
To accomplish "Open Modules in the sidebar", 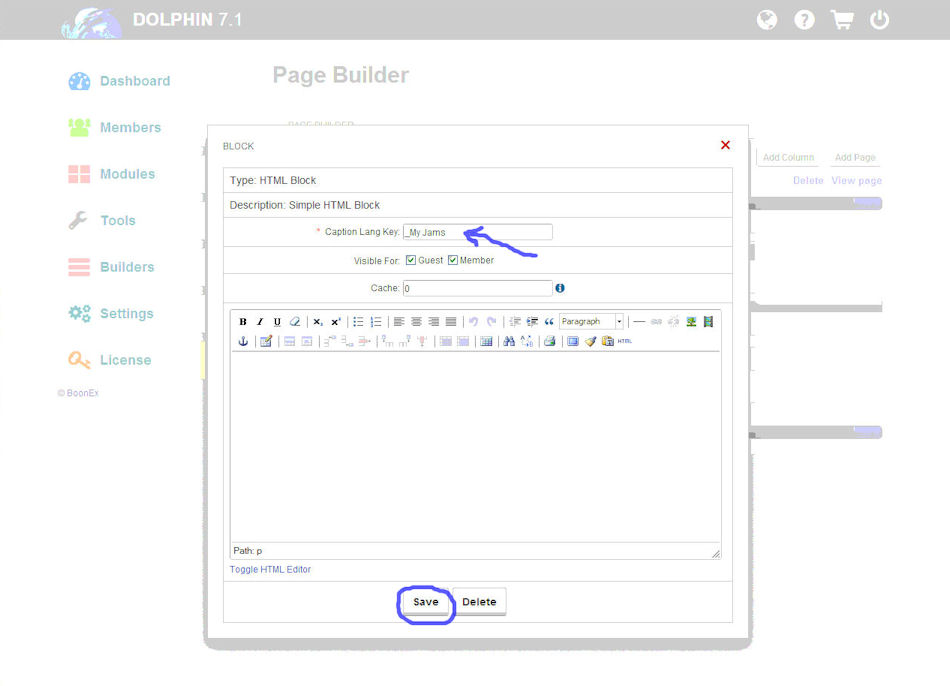I will pyautogui.click(x=112, y=174).
